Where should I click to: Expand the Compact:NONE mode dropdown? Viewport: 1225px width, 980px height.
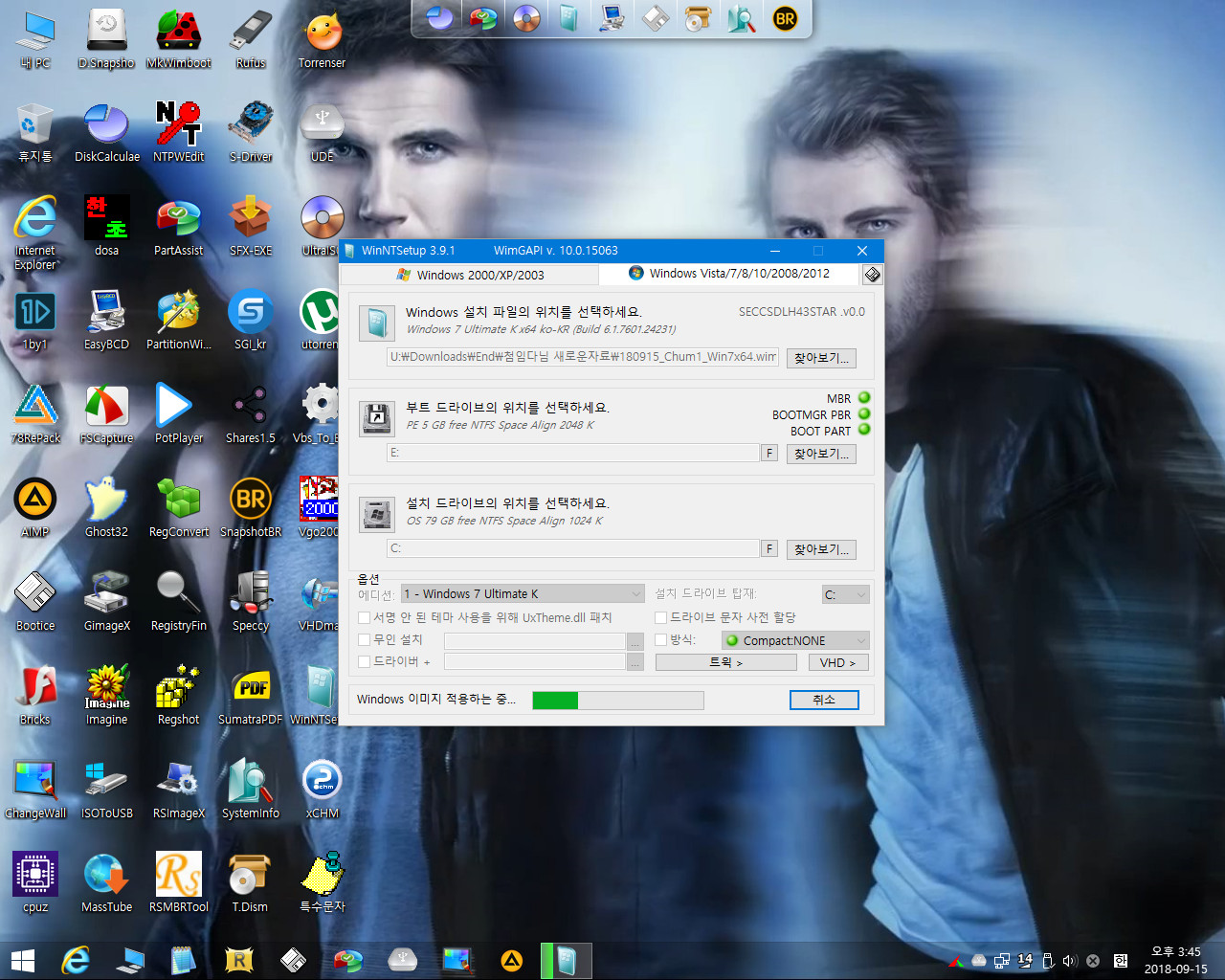795,640
